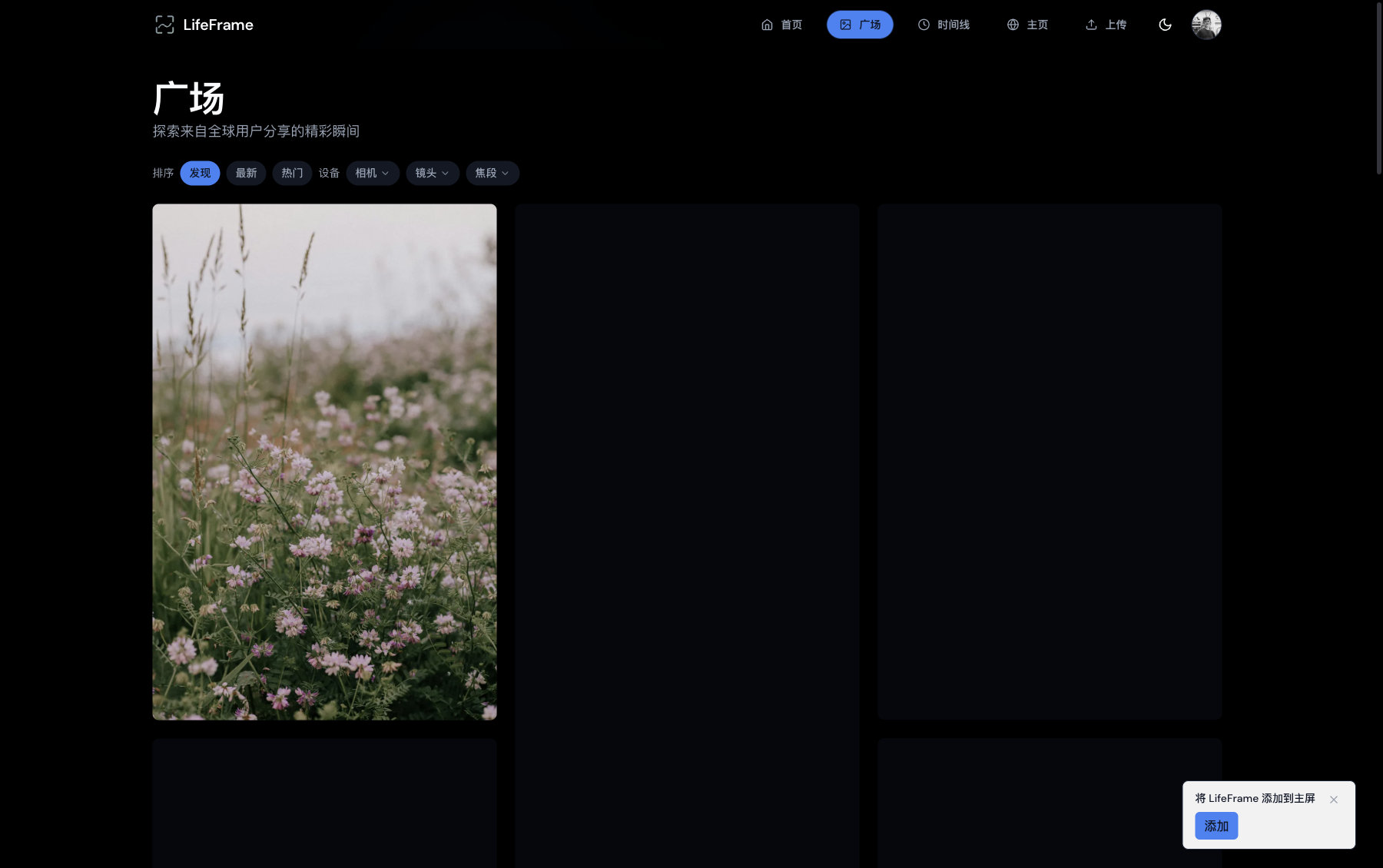Image resolution: width=1383 pixels, height=868 pixels.
Task: Expand the 焦段 focal length dropdown
Action: tap(493, 173)
